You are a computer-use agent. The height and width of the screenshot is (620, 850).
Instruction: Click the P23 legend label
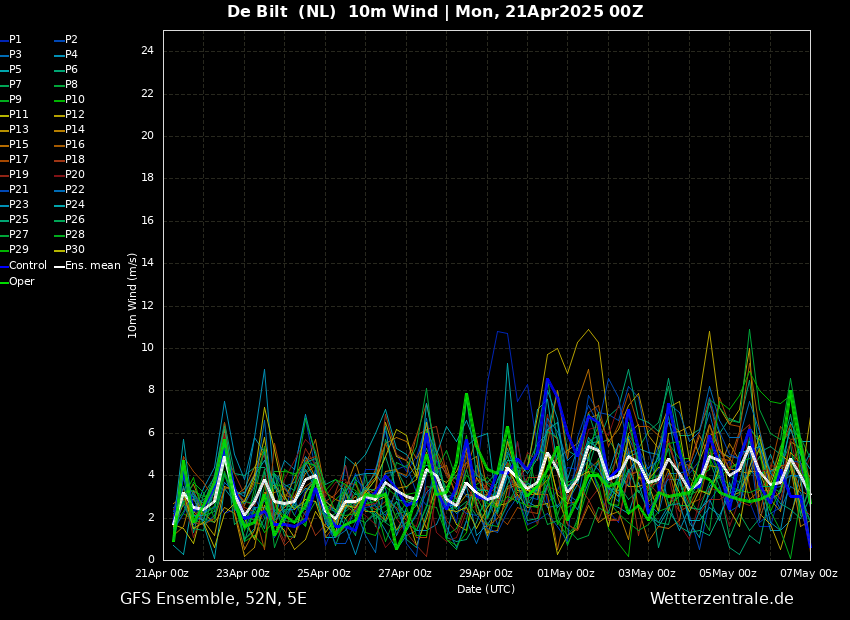pyautogui.click(x=18, y=205)
